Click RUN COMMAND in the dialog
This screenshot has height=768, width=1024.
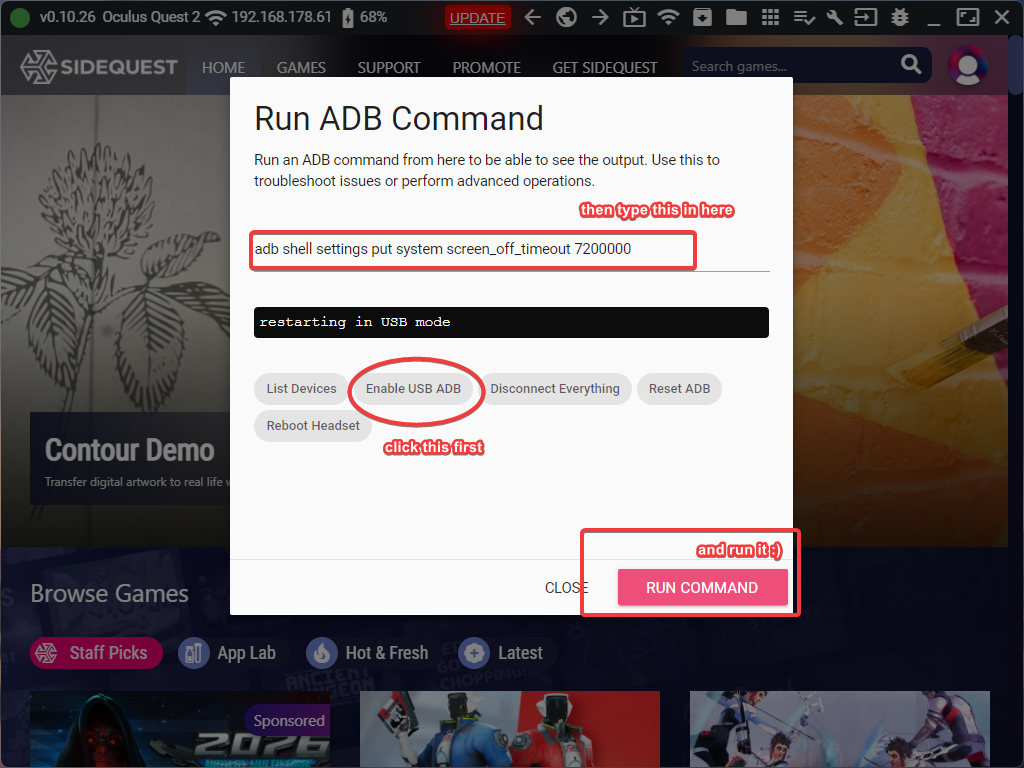[x=702, y=588]
